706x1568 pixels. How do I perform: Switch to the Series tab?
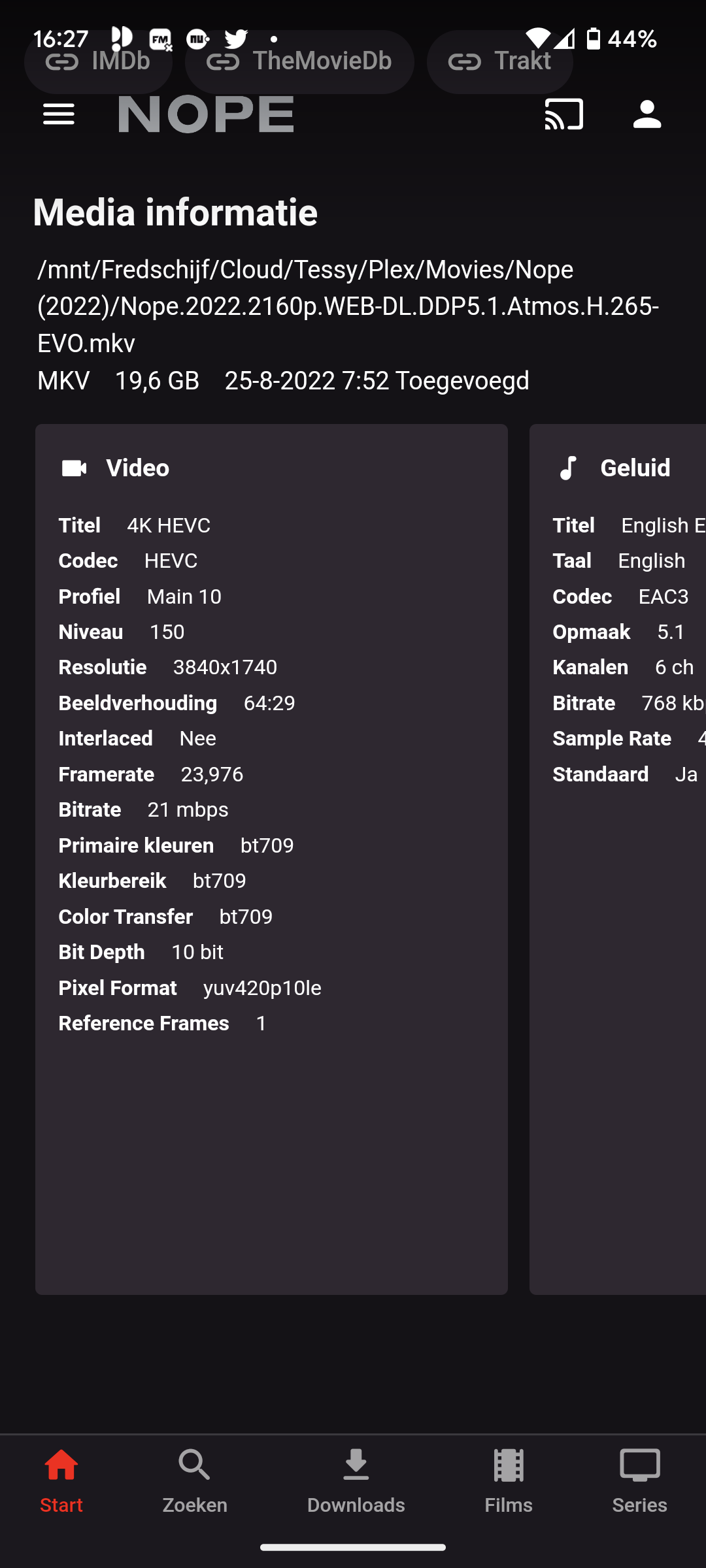pos(639,1483)
